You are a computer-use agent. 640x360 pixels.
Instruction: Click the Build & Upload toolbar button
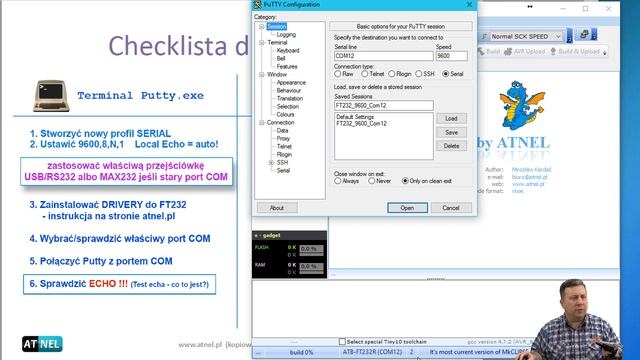[x=575, y=51]
